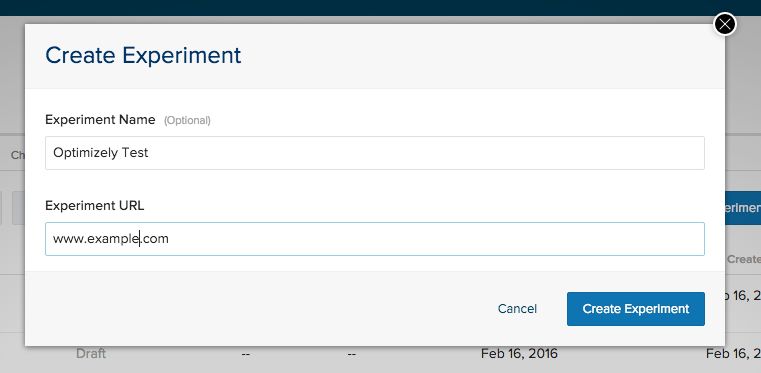The image size is (761, 373).
Task: Click the Cancel link
Action: (517, 309)
